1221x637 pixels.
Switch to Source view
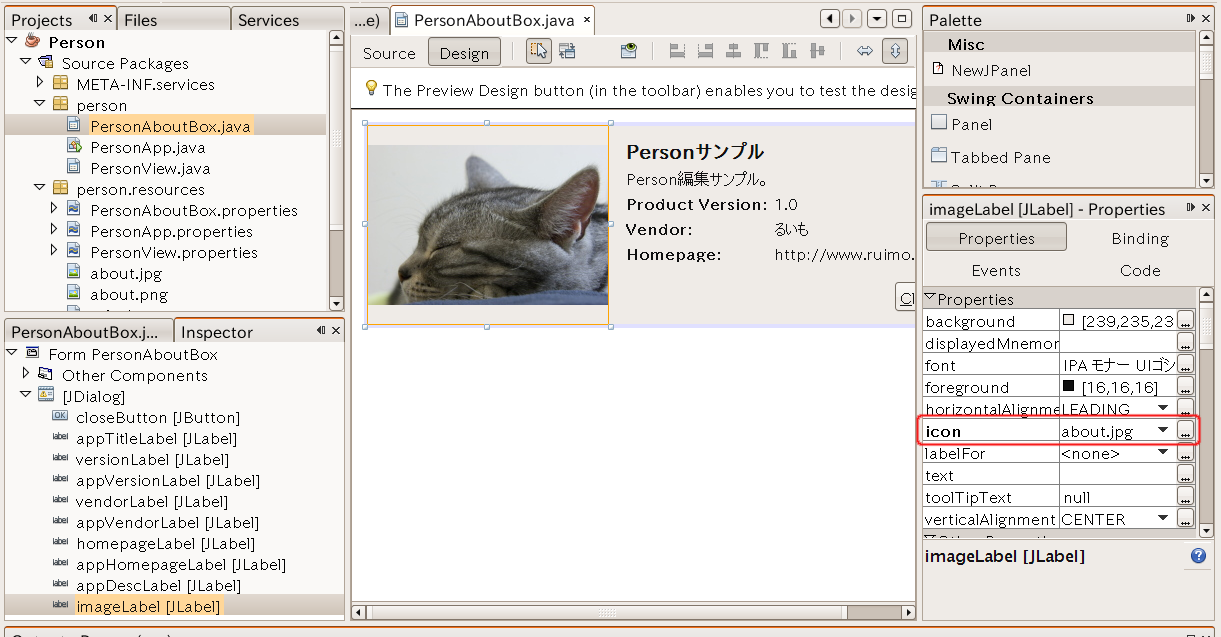click(x=389, y=53)
